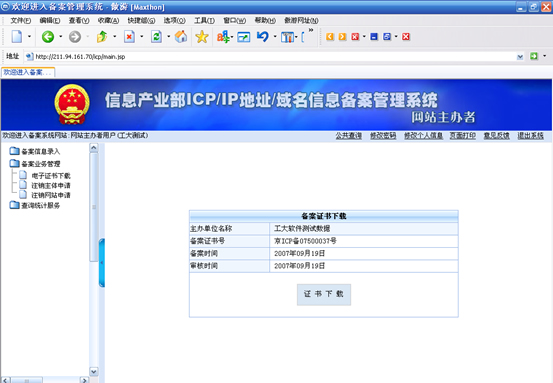Click the columns layout toolbar icon
The width and height of the screenshot is (553, 383).
tap(287, 37)
